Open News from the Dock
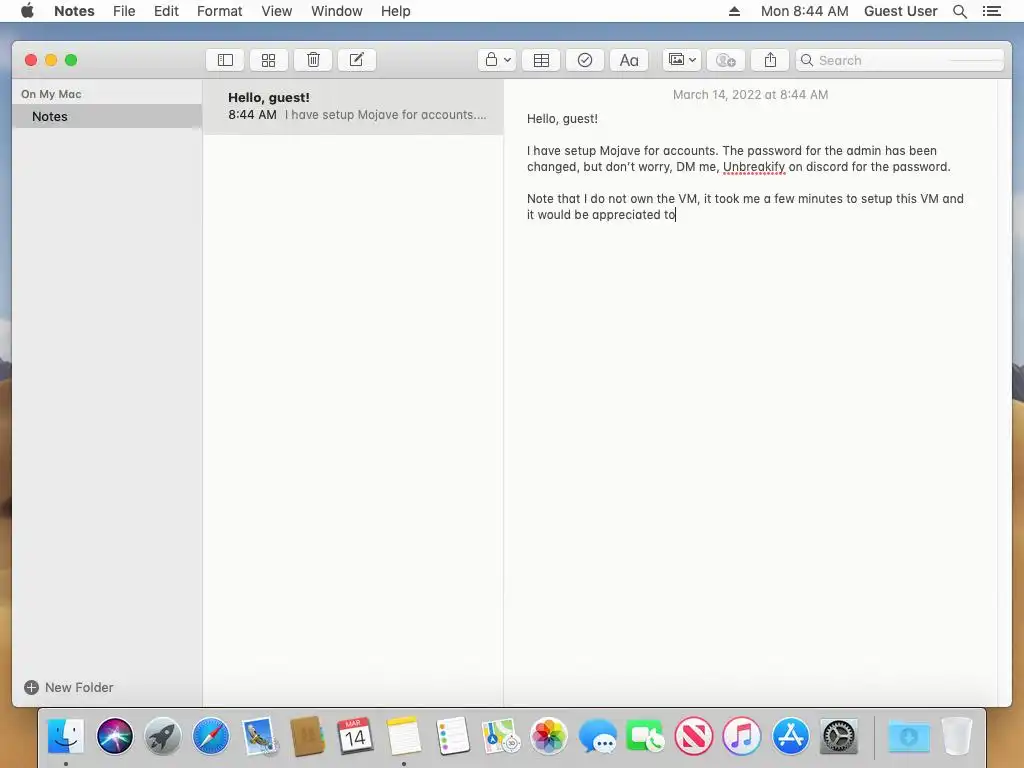Screen dimensions: 1024x768 694,736
